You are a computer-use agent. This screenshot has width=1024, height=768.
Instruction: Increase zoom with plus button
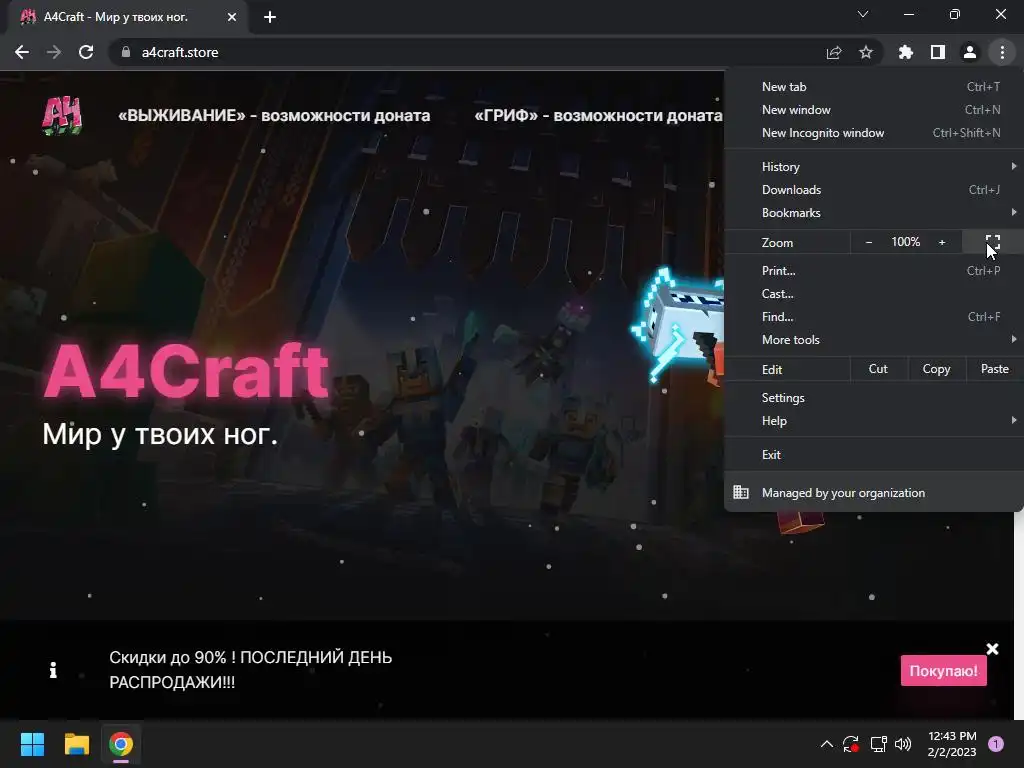point(942,242)
